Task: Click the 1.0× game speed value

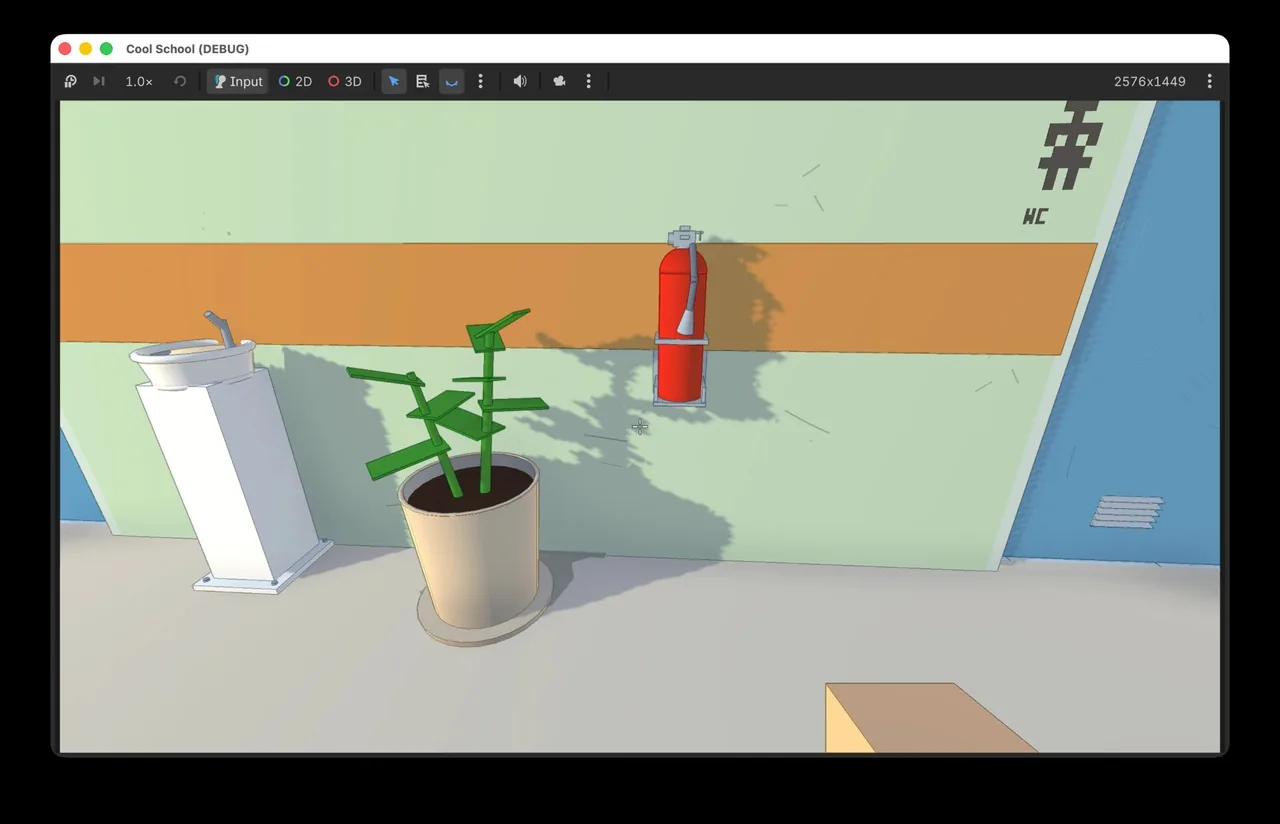Action: coord(139,81)
